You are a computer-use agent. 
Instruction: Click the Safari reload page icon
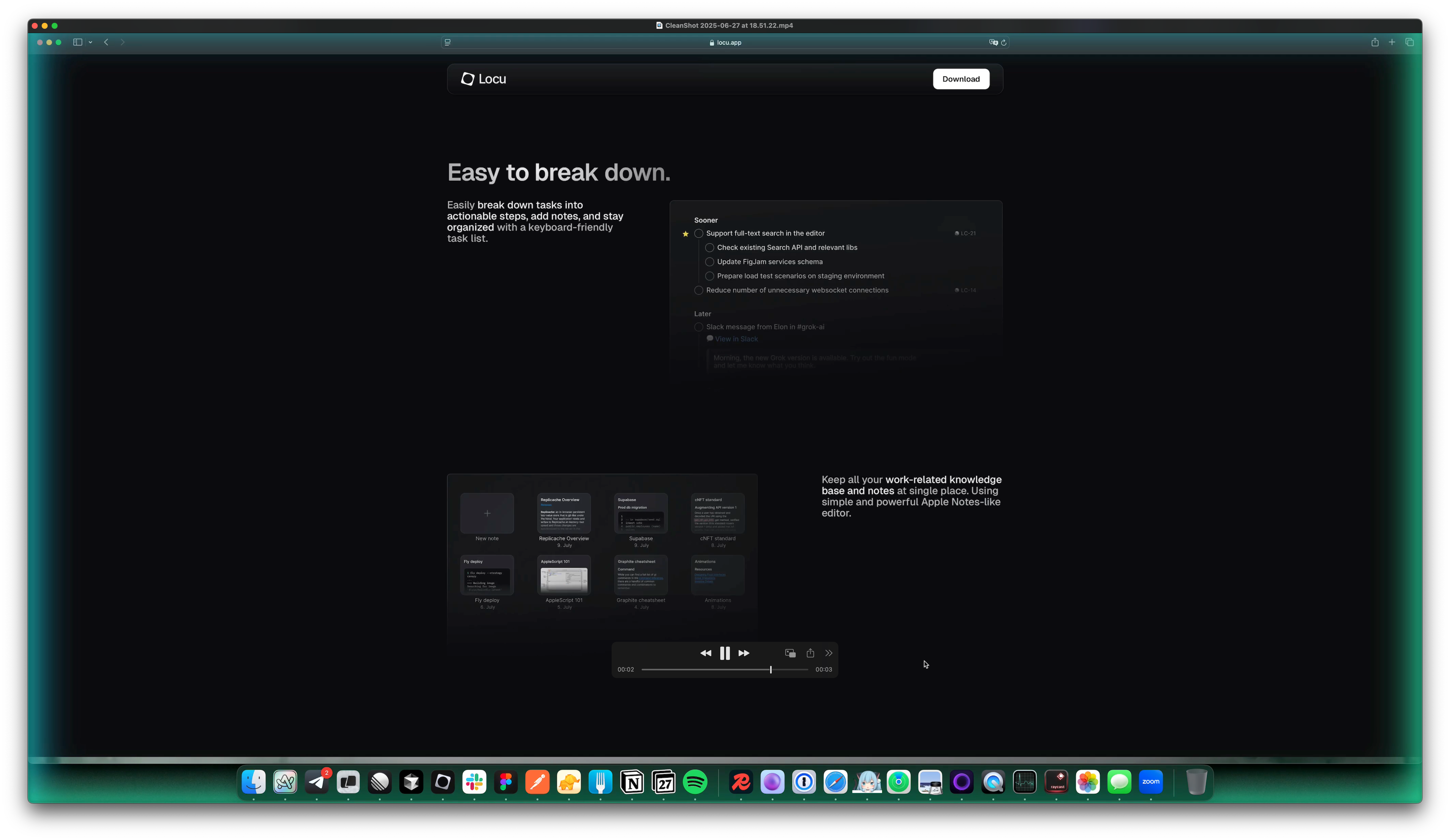click(x=1003, y=43)
